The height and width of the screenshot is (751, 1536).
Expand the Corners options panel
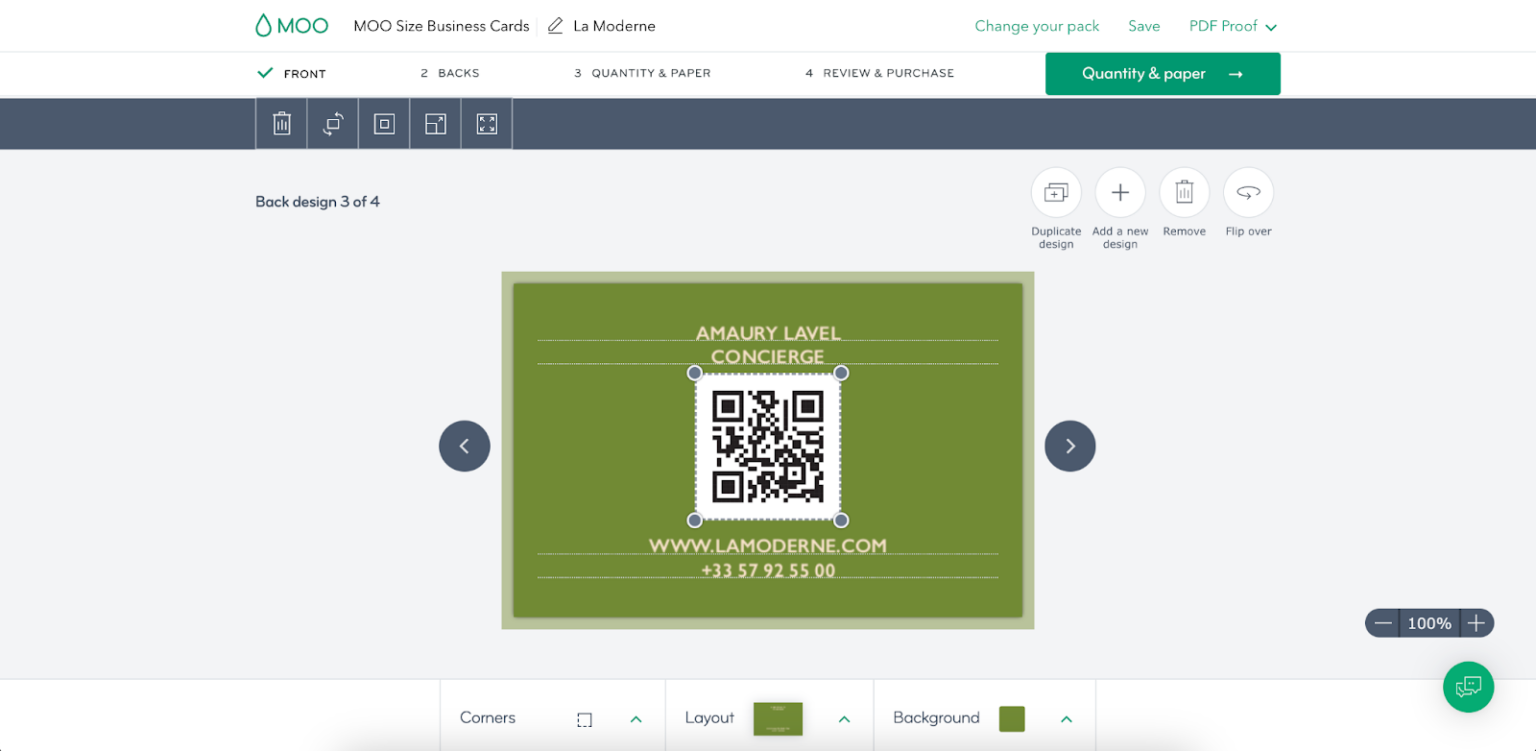[636, 719]
